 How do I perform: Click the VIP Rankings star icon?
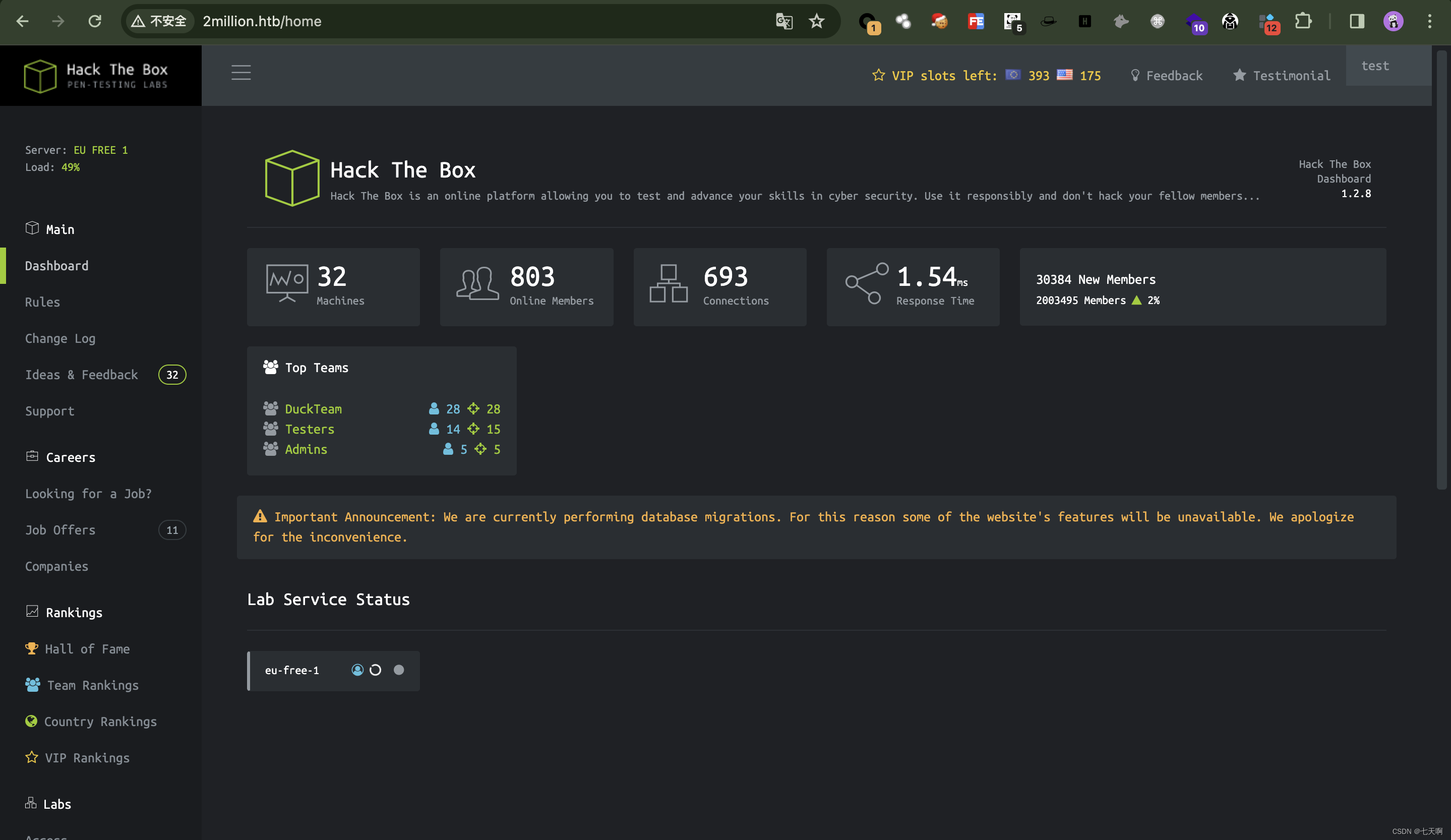click(x=32, y=758)
